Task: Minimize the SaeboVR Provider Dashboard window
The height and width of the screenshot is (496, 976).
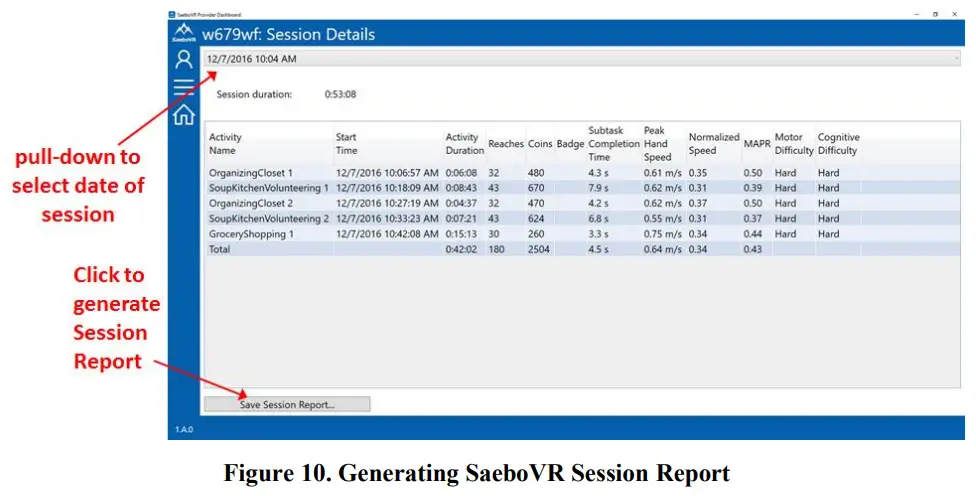Action: click(x=917, y=14)
